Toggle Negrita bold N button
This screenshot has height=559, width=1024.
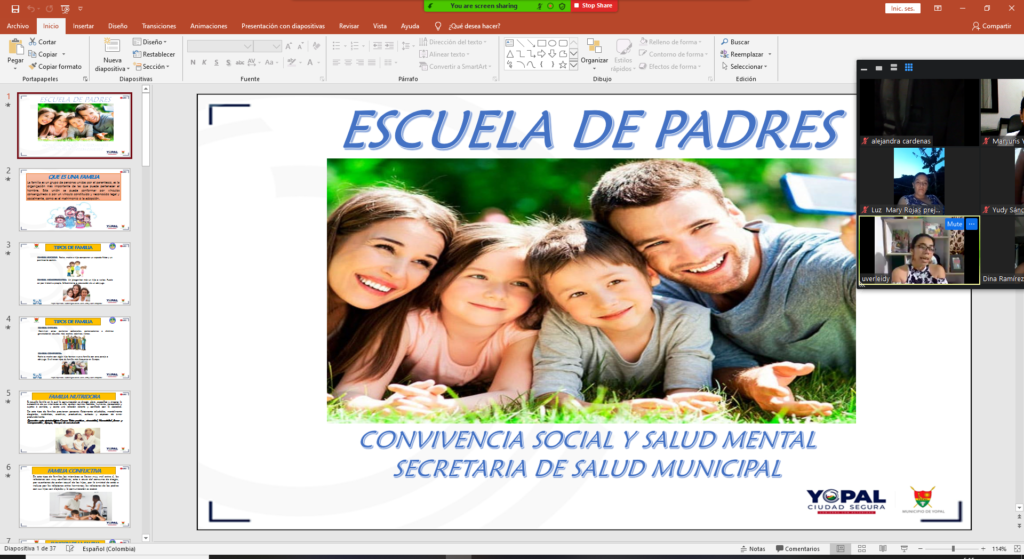pos(193,63)
